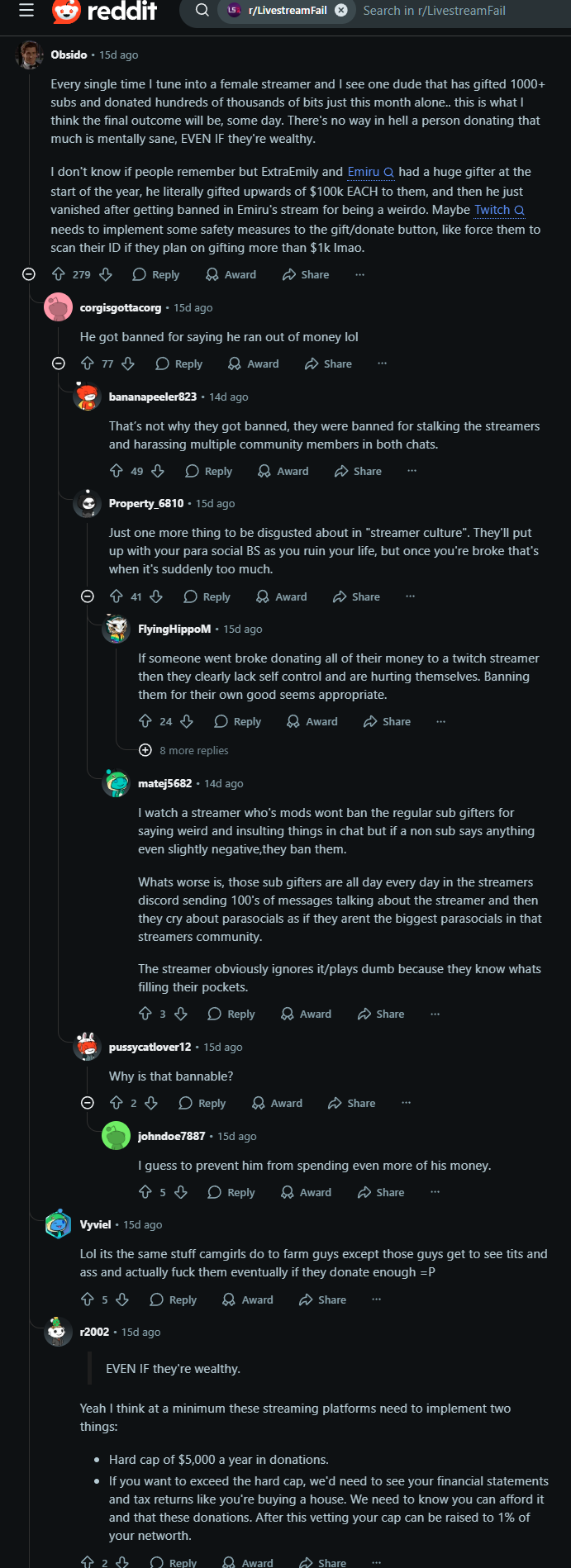Viewport: 571px width, 1568px height.
Task: Open the hamburger navigation menu
Action: tap(26, 11)
